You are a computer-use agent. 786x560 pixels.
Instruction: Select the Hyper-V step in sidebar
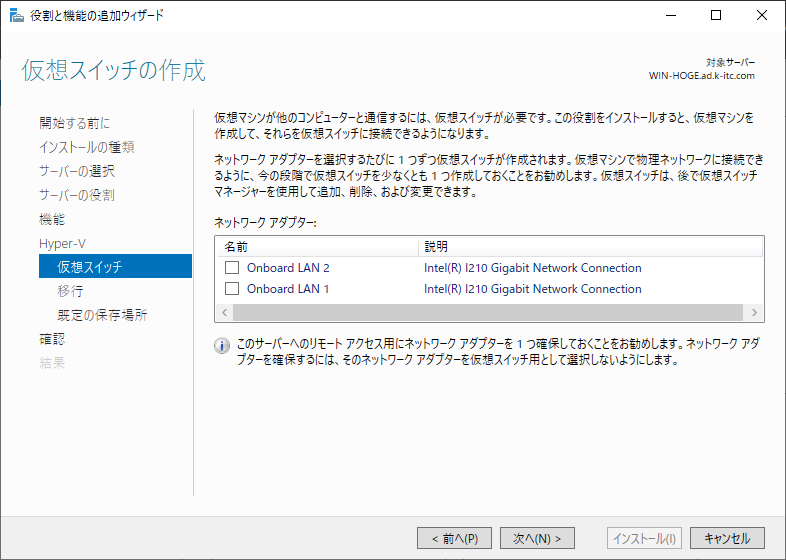tap(62, 244)
